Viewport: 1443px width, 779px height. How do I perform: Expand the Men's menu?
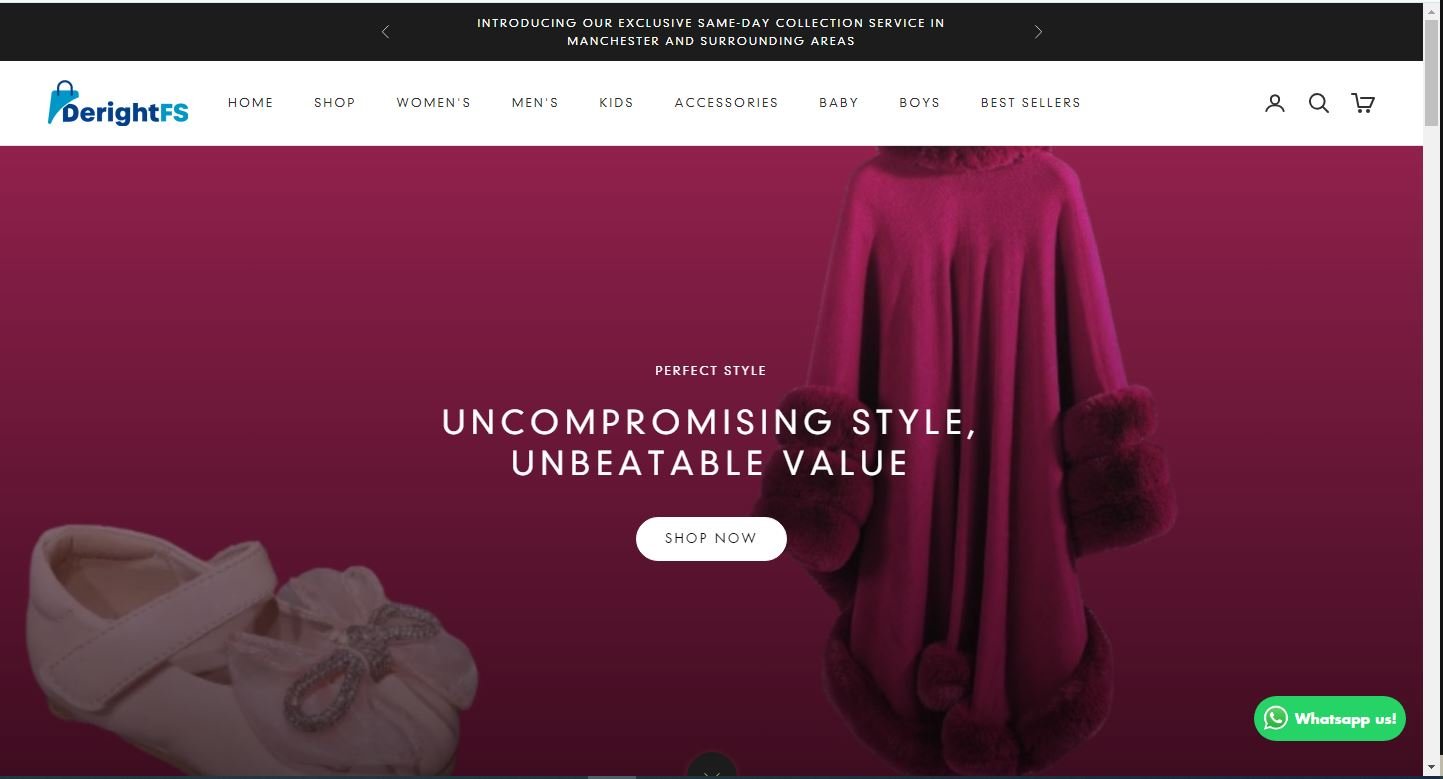pos(535,103)
